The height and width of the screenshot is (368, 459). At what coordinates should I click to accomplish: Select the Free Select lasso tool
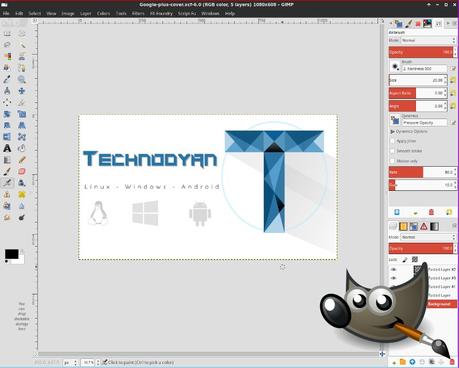click(7, 45)
